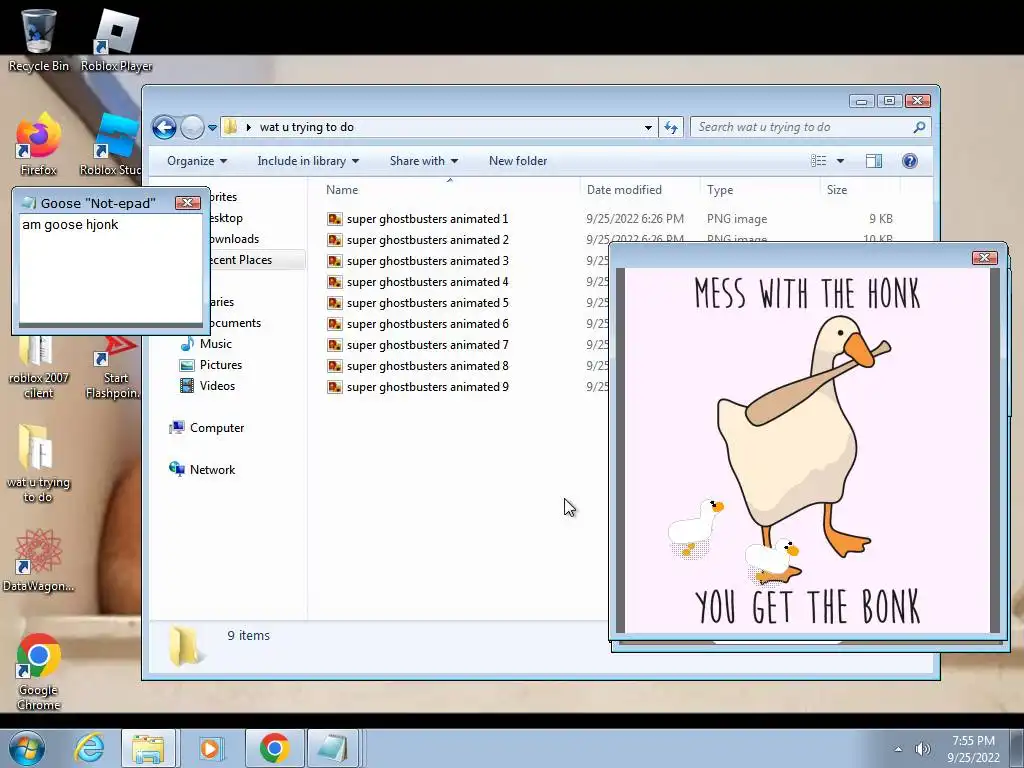This screenshot has width=1024, height=768.
Task: Open the recent pages dropdown arrow
Action: 212,128
